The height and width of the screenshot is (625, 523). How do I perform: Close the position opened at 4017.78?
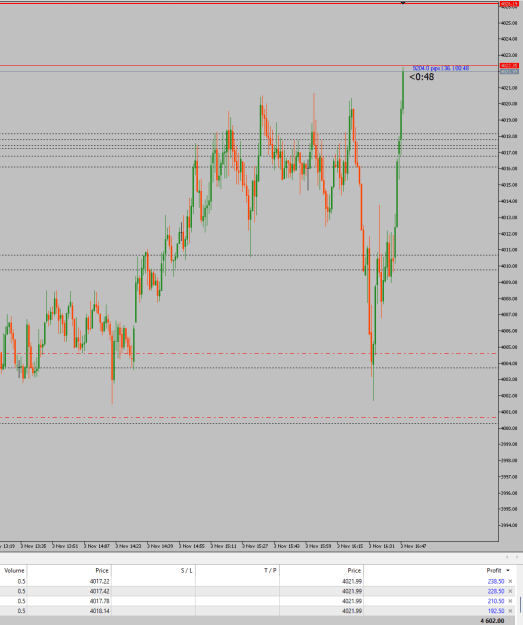pos(510,601)
